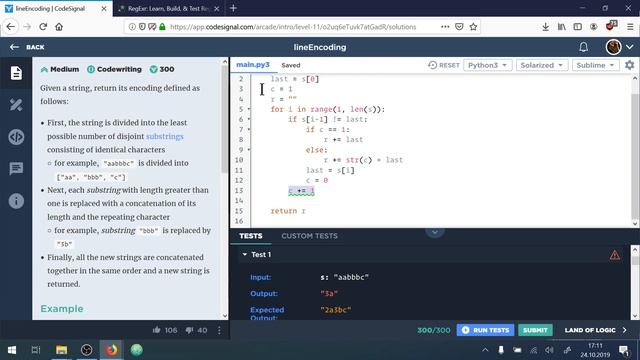Close the RegExr browser tab
Screen dimensions: 640x360
click(217, 9)
